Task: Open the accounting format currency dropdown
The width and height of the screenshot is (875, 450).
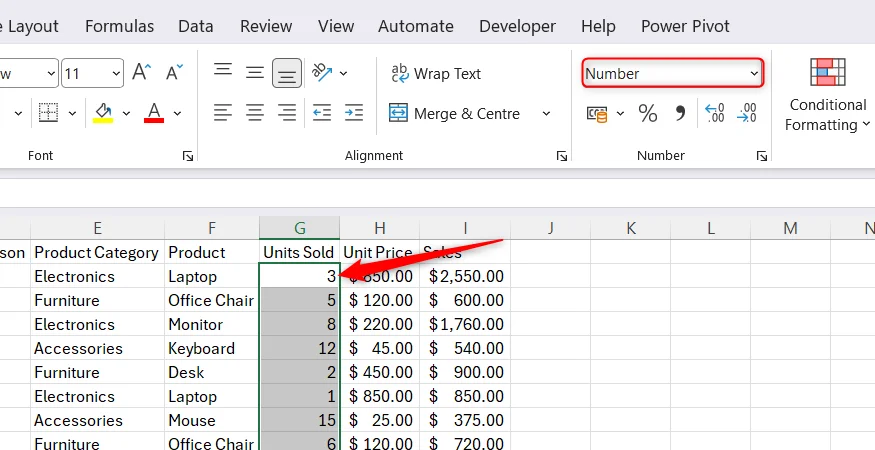Action: click(x=621, y=114)
